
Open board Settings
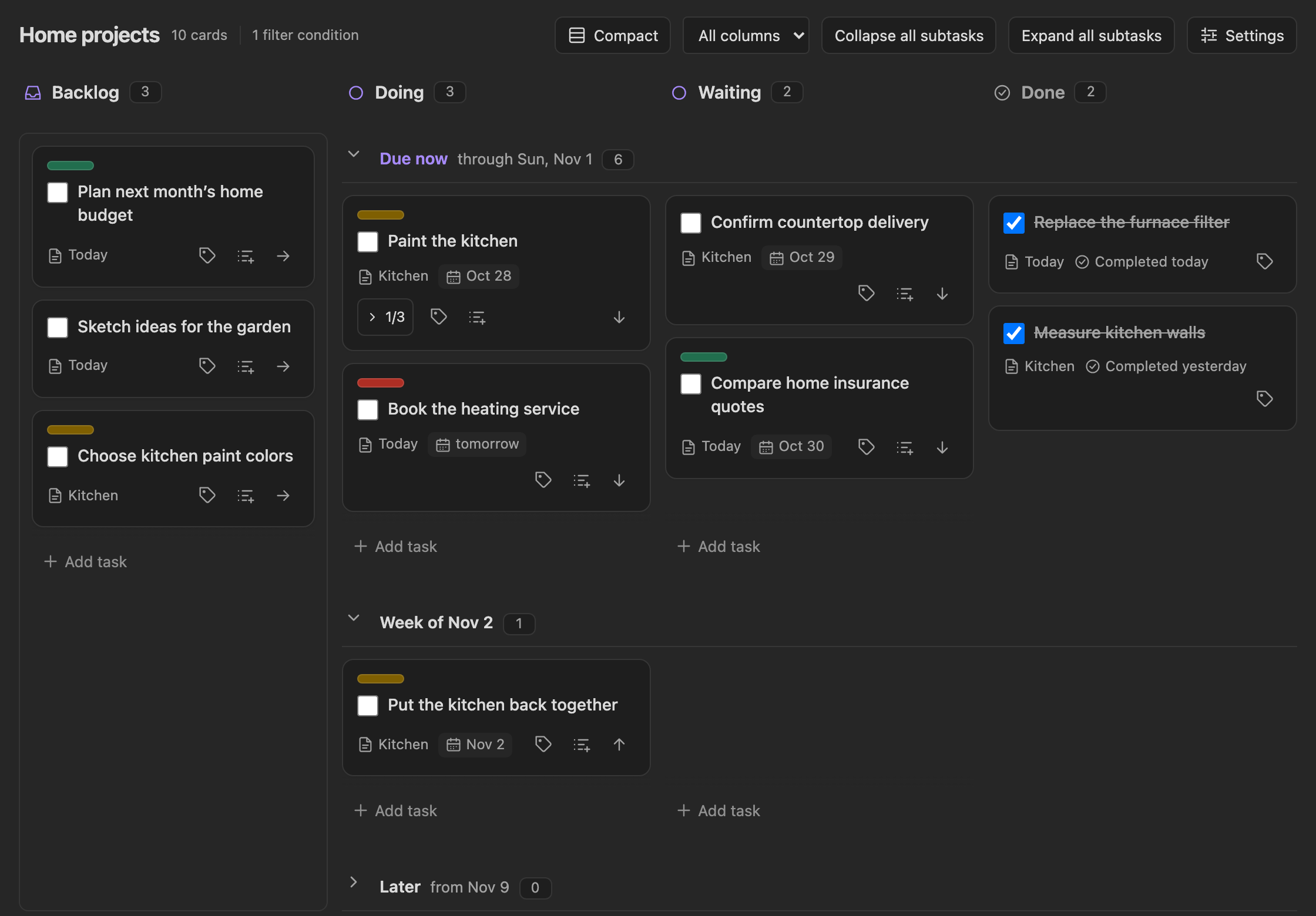tap(1242, 35)
